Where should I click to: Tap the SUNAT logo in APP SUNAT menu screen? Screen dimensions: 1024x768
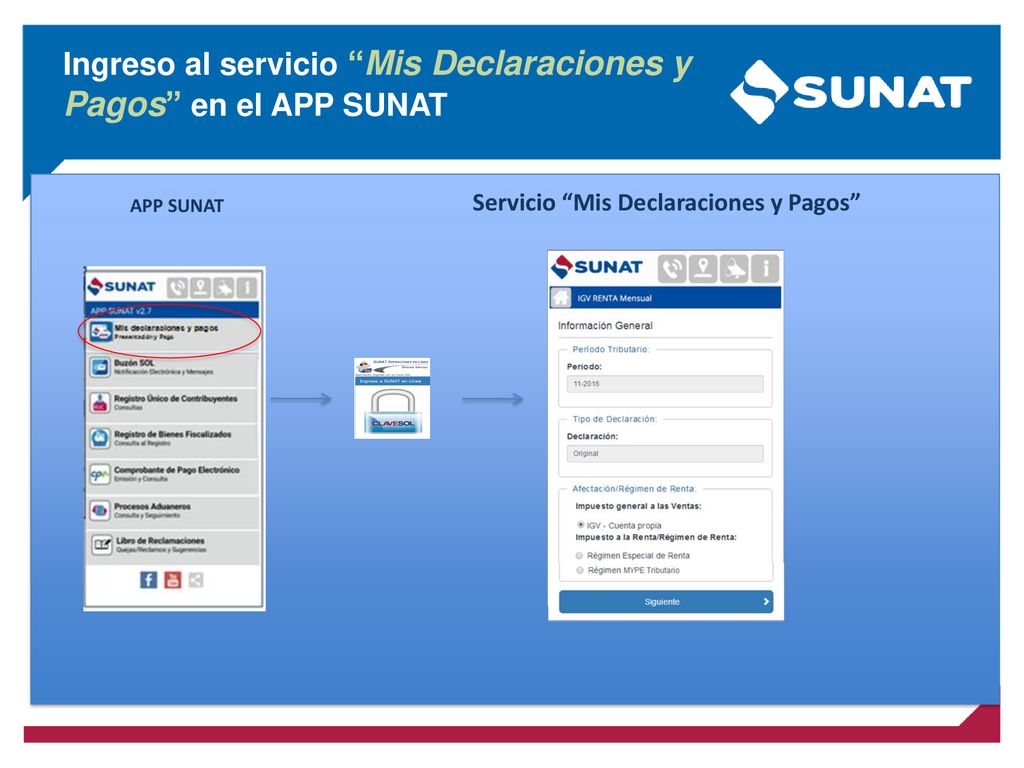(x=121, y=287)
